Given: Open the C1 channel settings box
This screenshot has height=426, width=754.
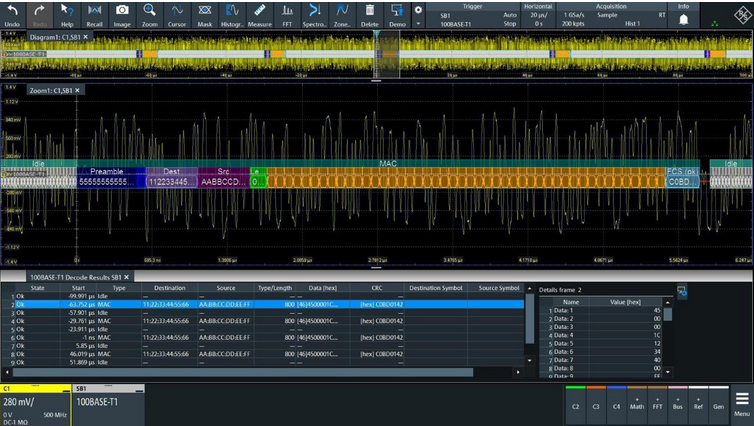Looking at the screenshot, I should (36, 405).
